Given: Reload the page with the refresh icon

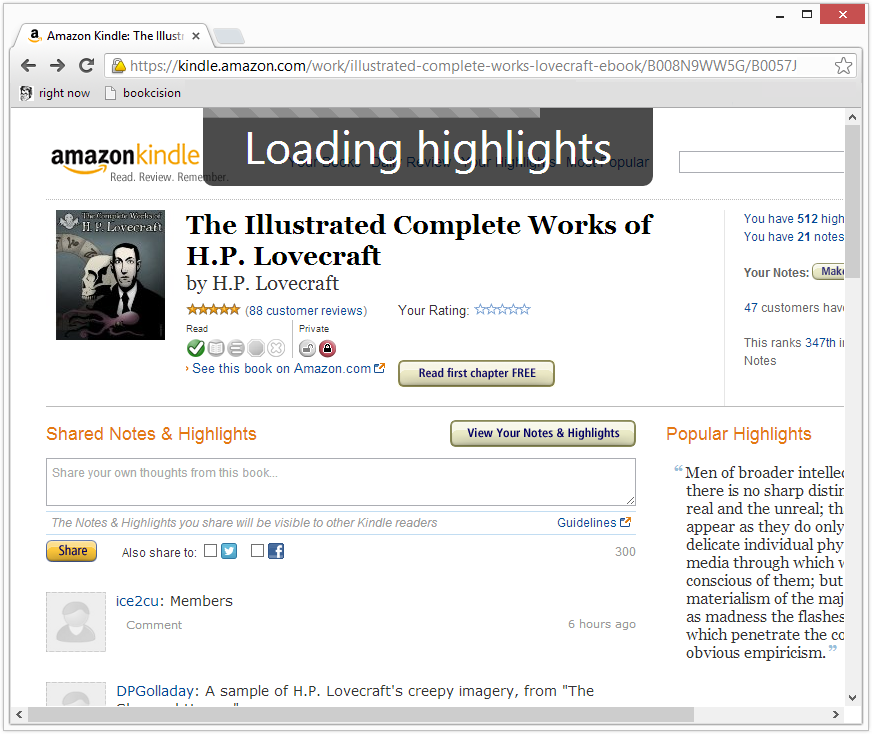Looking at the screenshot, I should tap(86, 66).
